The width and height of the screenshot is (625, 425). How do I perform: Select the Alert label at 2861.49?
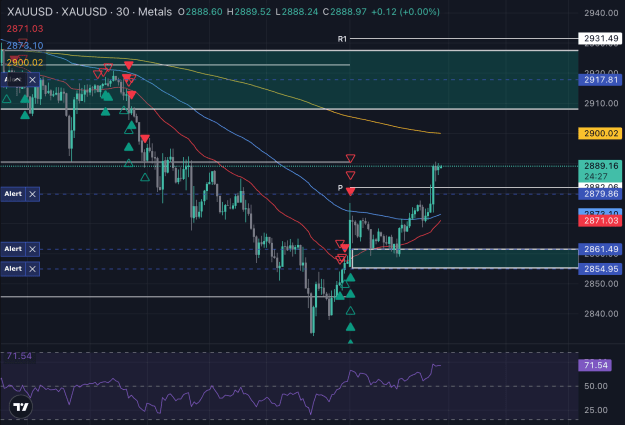[13, 249]
